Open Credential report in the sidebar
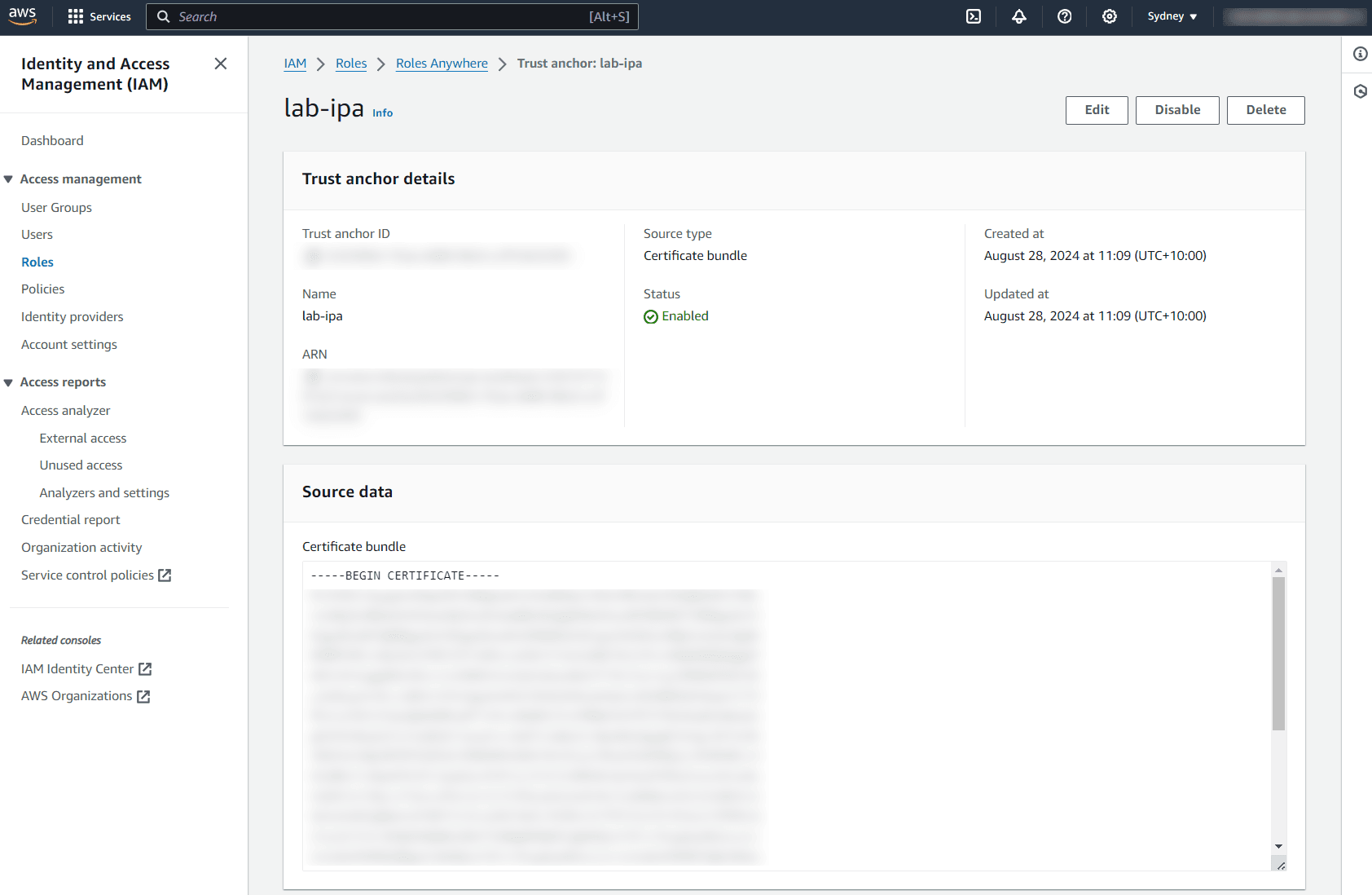Screen dimensions: 1372x895 [x=70, y=520]
